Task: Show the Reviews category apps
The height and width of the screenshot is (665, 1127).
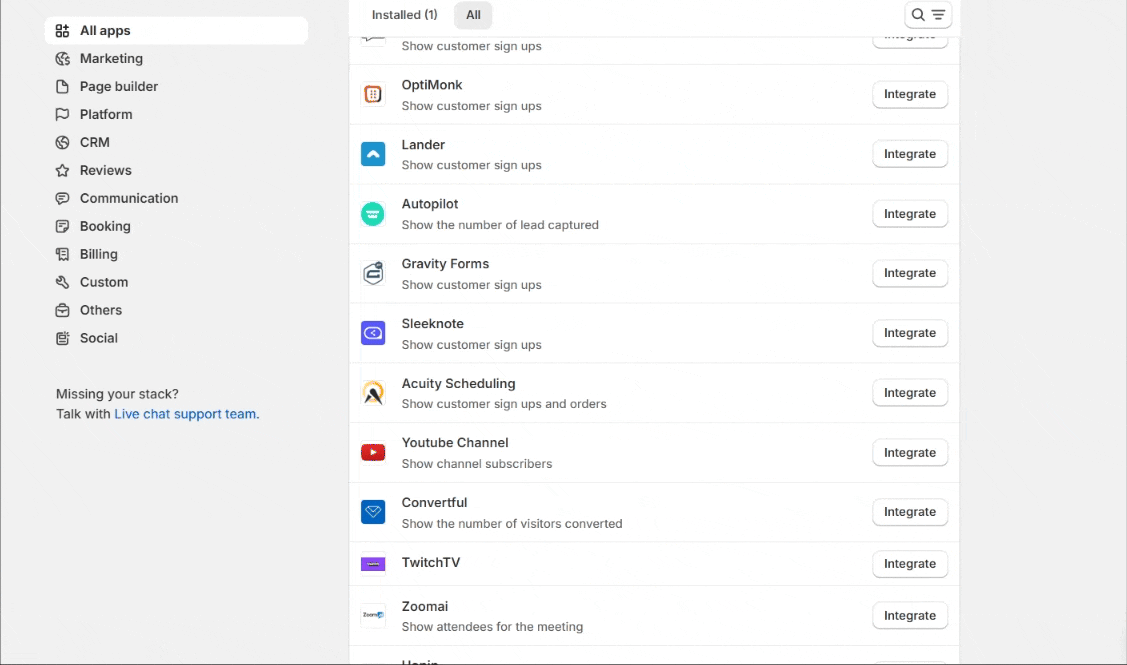Action: [x=106, y=171]
